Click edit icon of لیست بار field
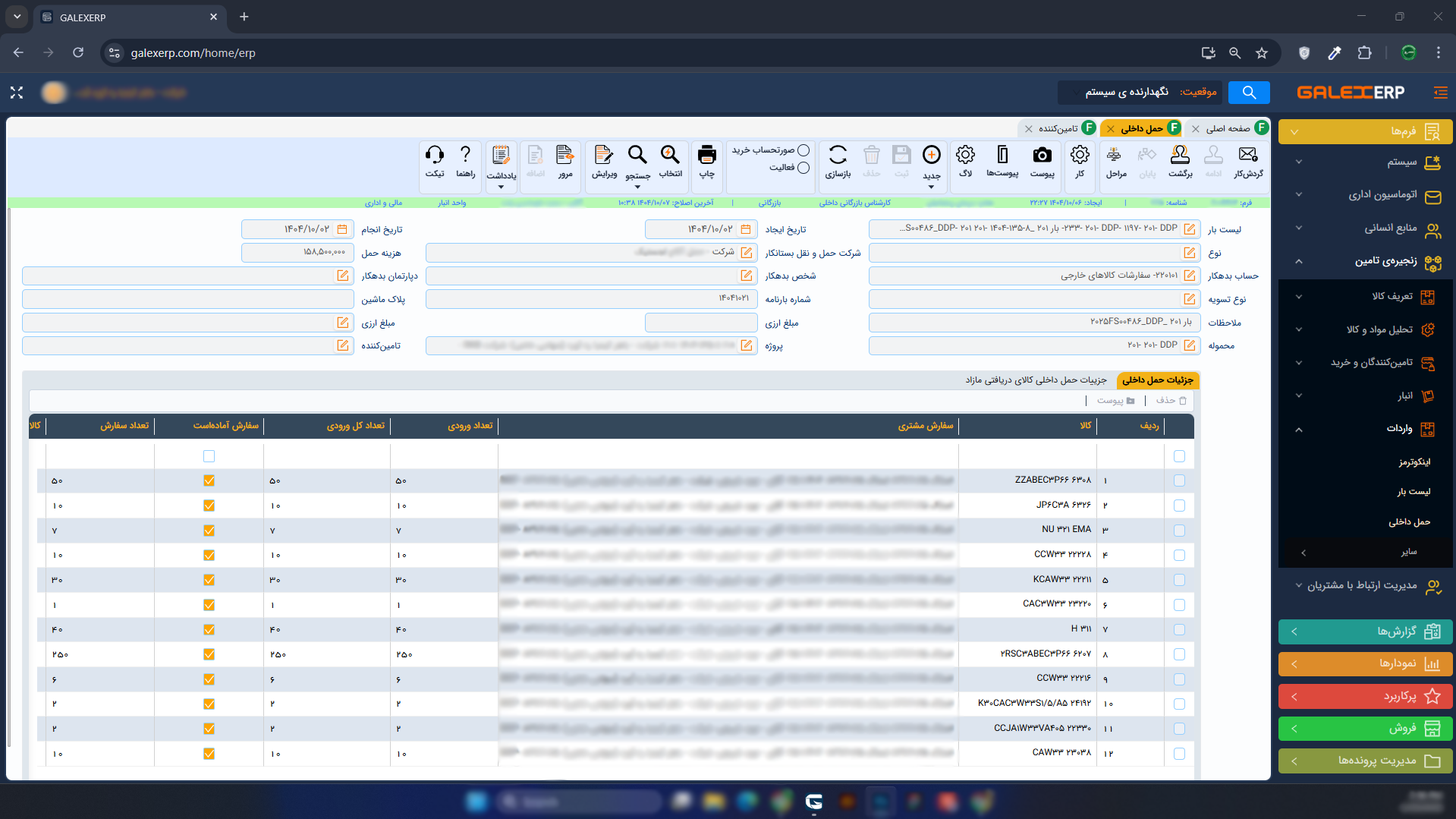The height and width of the screenshot is (819, 1456). 1190,229
